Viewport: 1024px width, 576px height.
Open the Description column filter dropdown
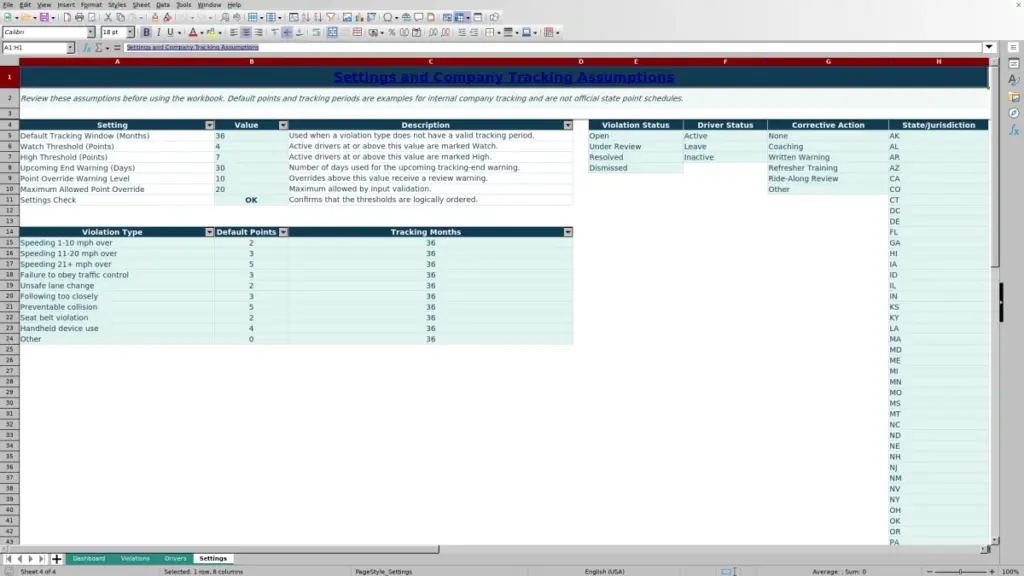click(x=568, y=125)
